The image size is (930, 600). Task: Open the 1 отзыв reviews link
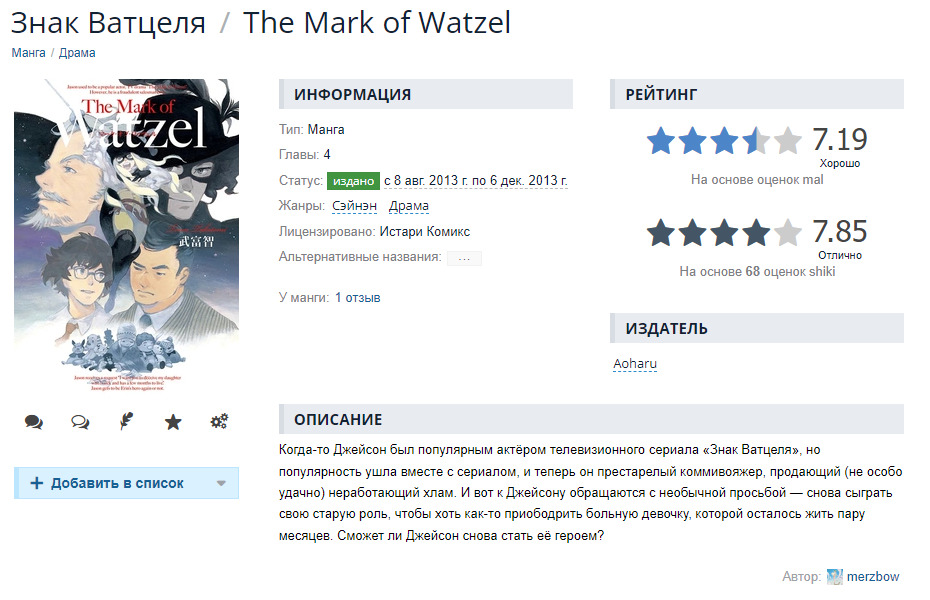coord(358,298)
